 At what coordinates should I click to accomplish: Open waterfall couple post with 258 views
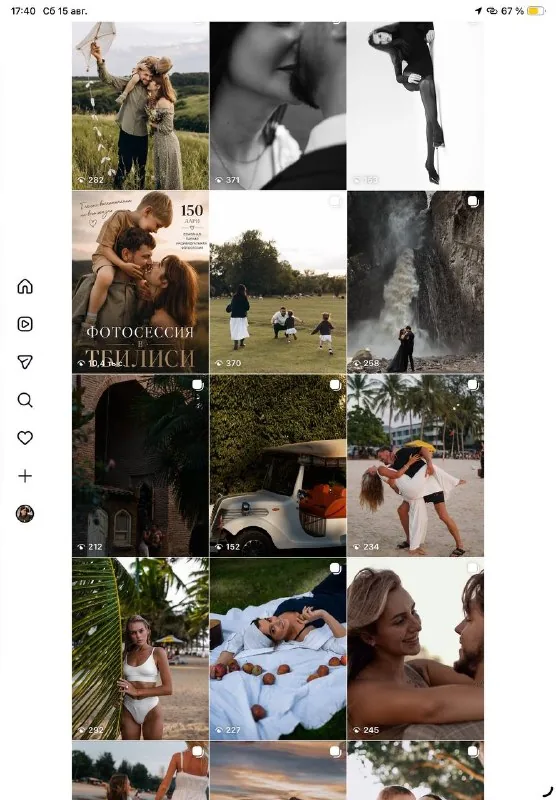click(416, 282)
